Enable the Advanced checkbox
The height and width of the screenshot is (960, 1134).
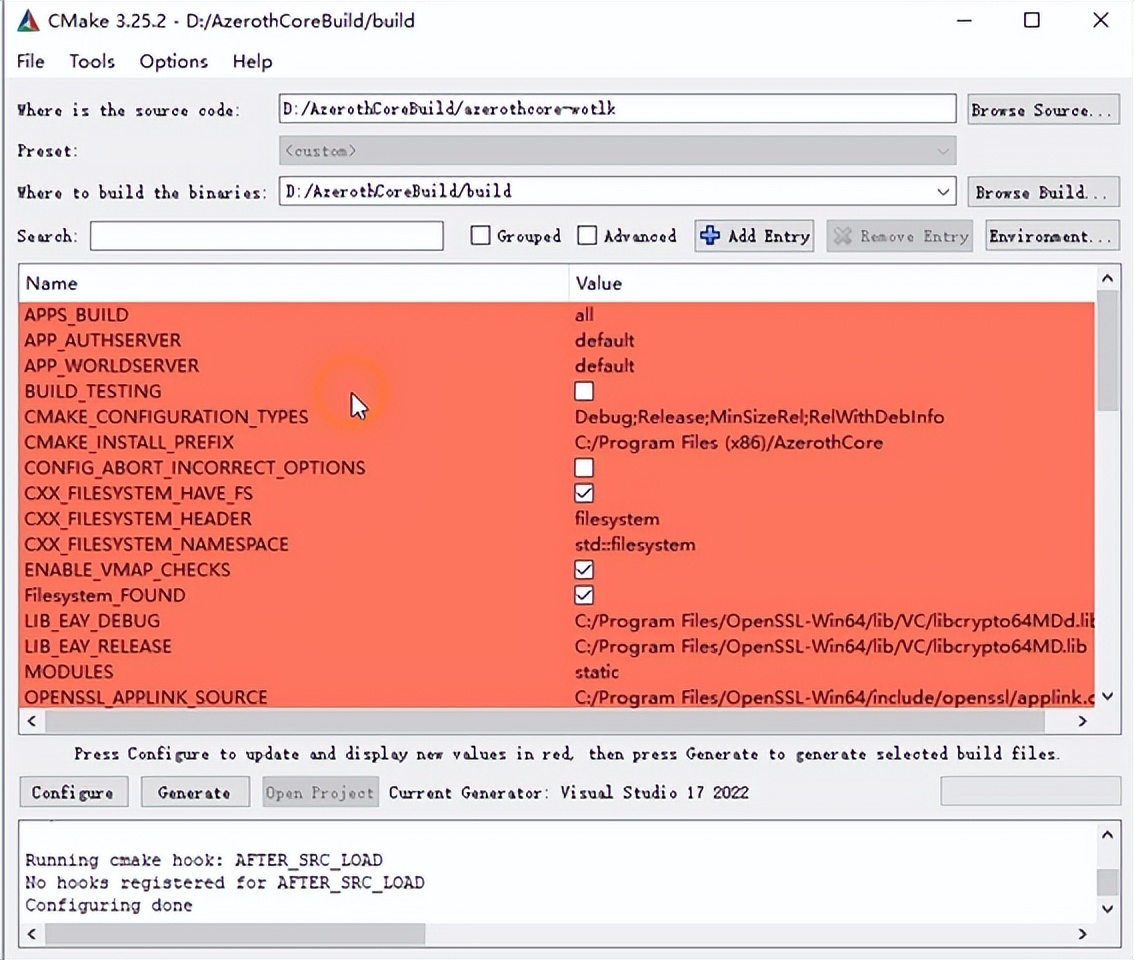coord(587,235)
